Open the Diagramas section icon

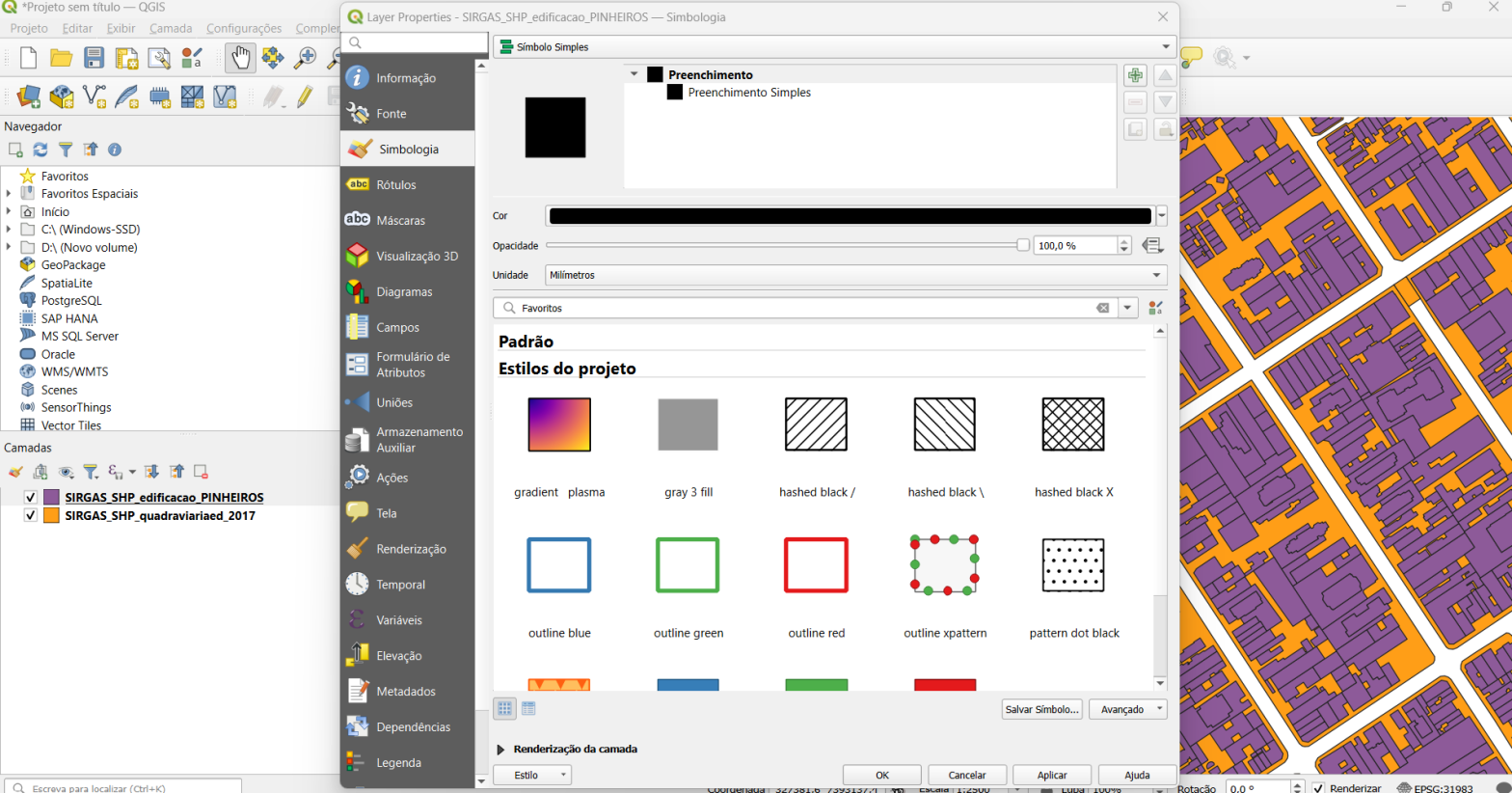click(358, 291)
